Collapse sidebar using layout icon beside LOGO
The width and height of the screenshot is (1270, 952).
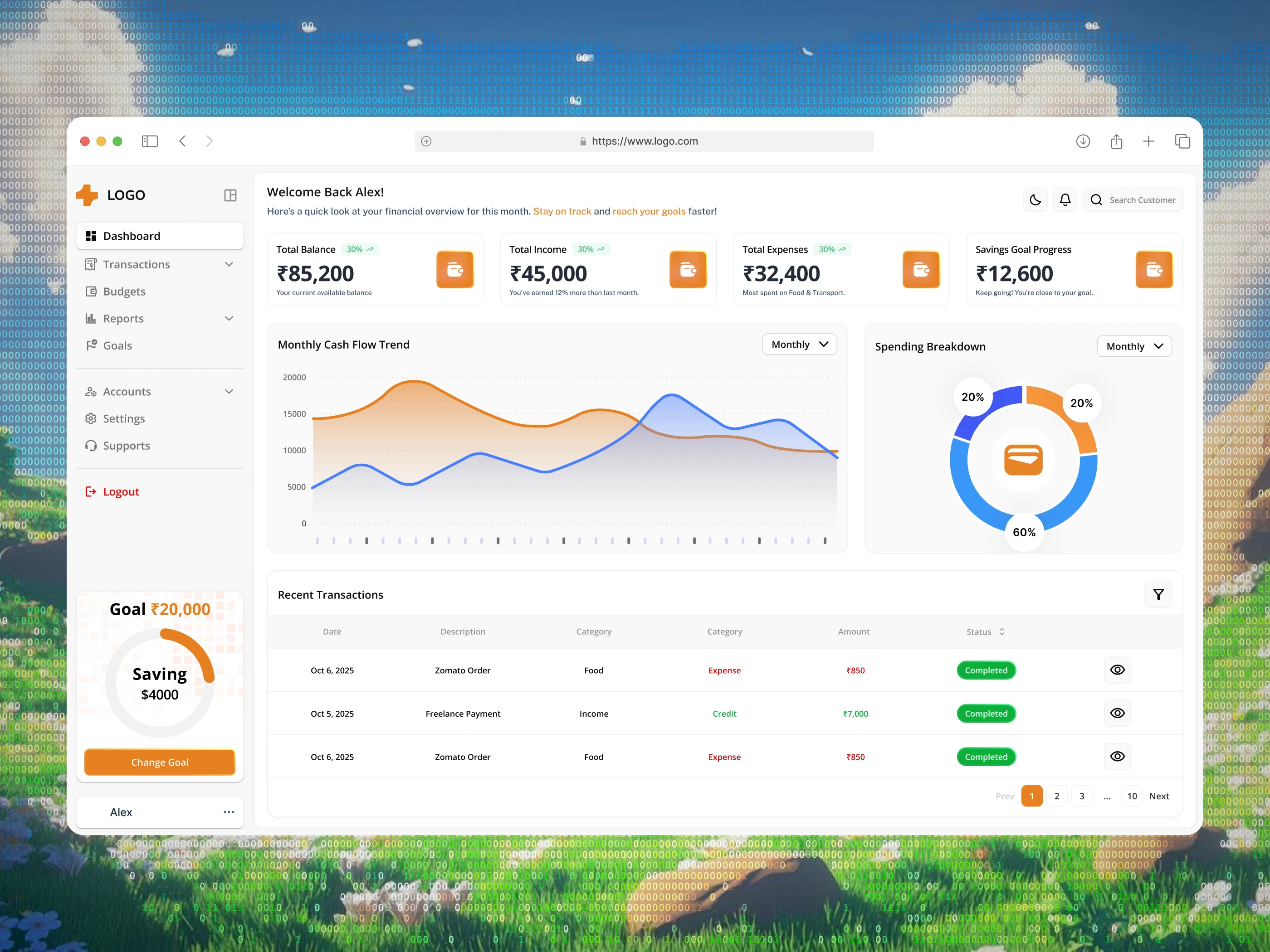coord(230,196)
